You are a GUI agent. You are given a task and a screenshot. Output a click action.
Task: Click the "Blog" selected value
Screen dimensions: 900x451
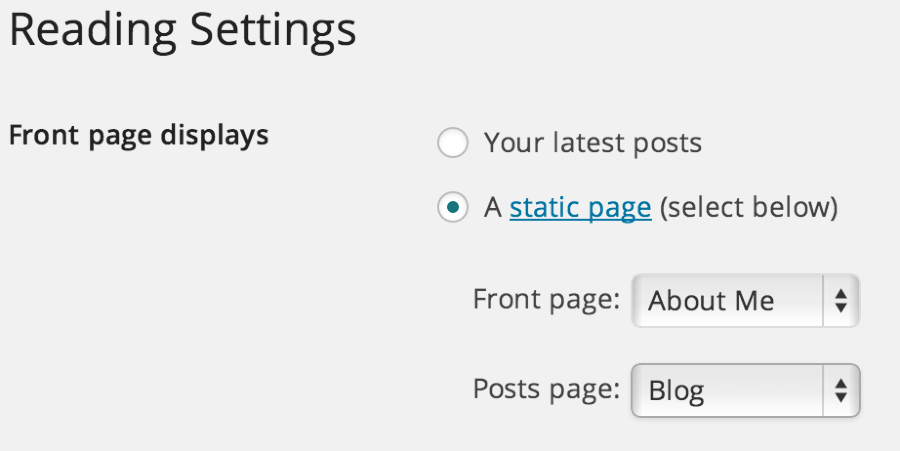click(x=677, y=390)
